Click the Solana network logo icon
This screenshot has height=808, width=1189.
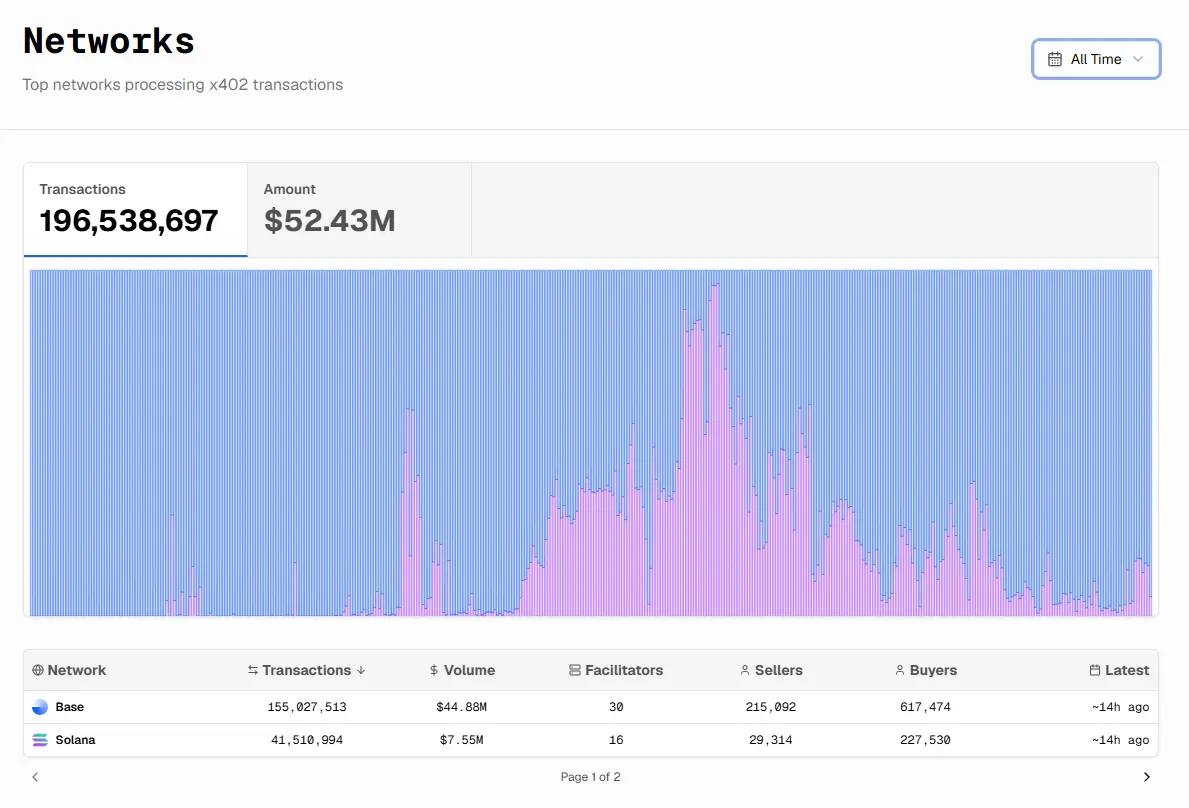coord(40,740)
